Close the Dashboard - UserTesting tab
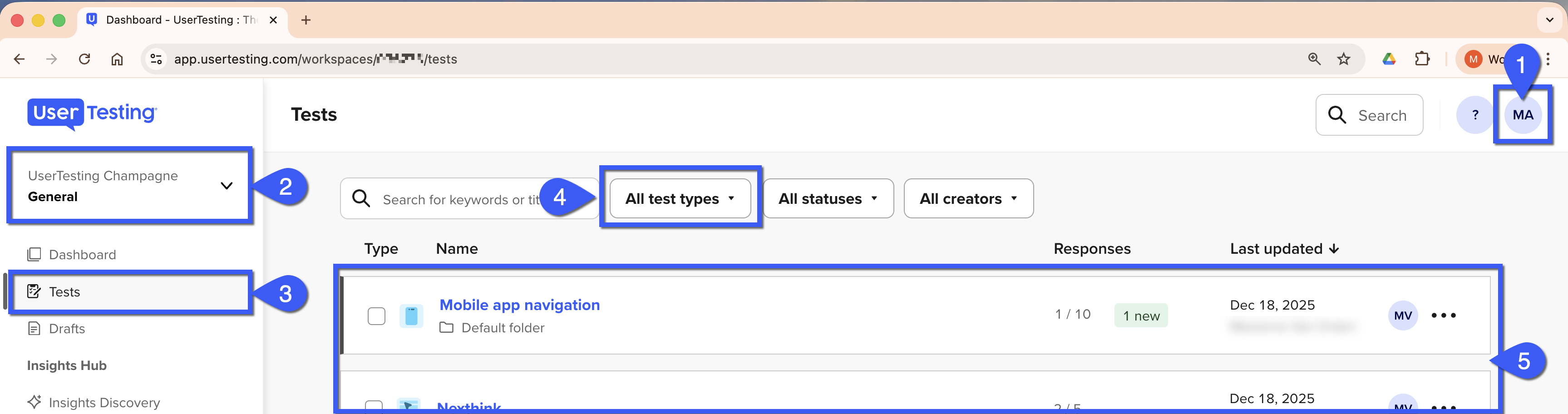Screen dimensions: 1568x414 click(x=273, y=20)
